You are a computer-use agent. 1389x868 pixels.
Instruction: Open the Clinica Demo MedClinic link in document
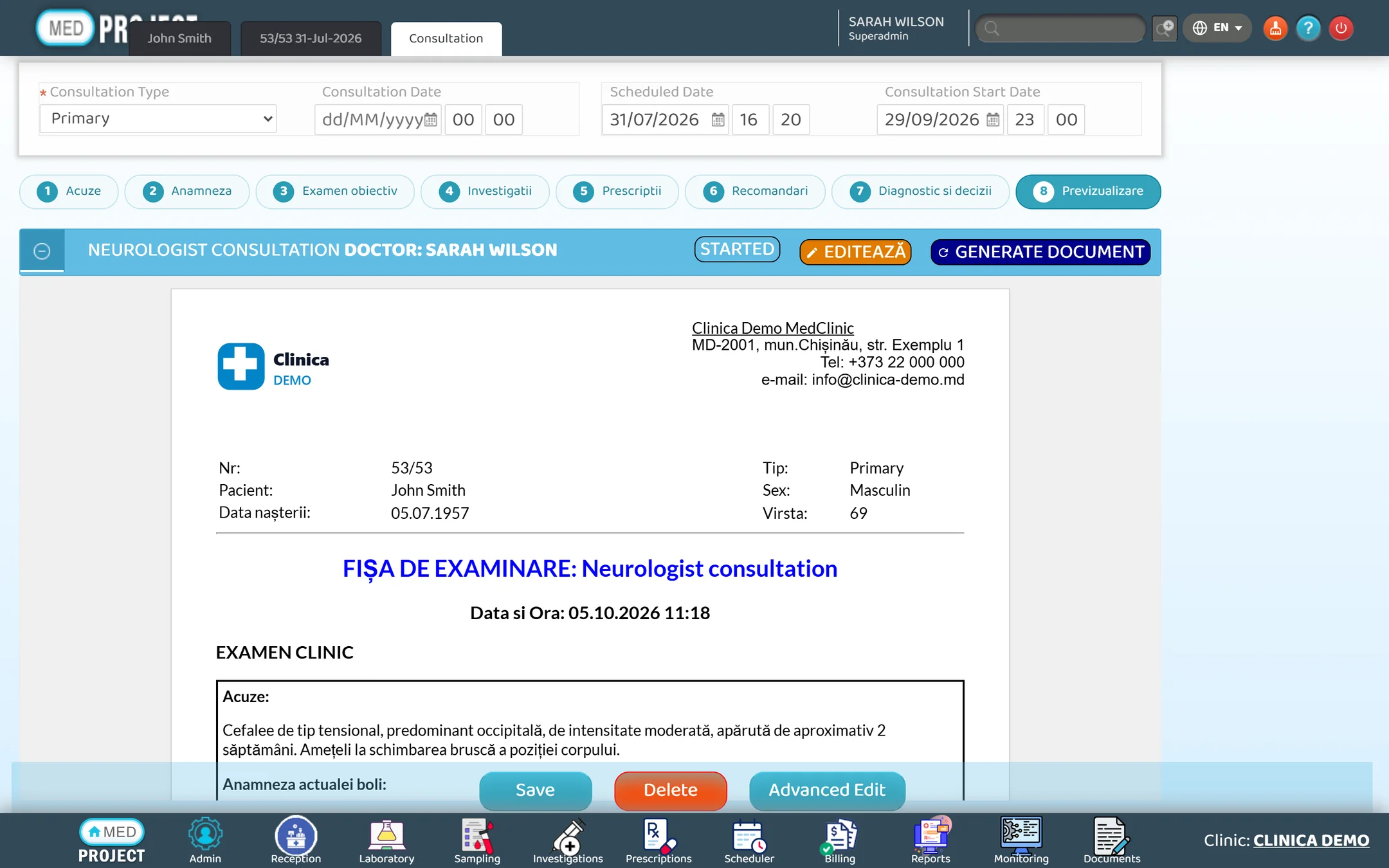click(x=773, y=328)
